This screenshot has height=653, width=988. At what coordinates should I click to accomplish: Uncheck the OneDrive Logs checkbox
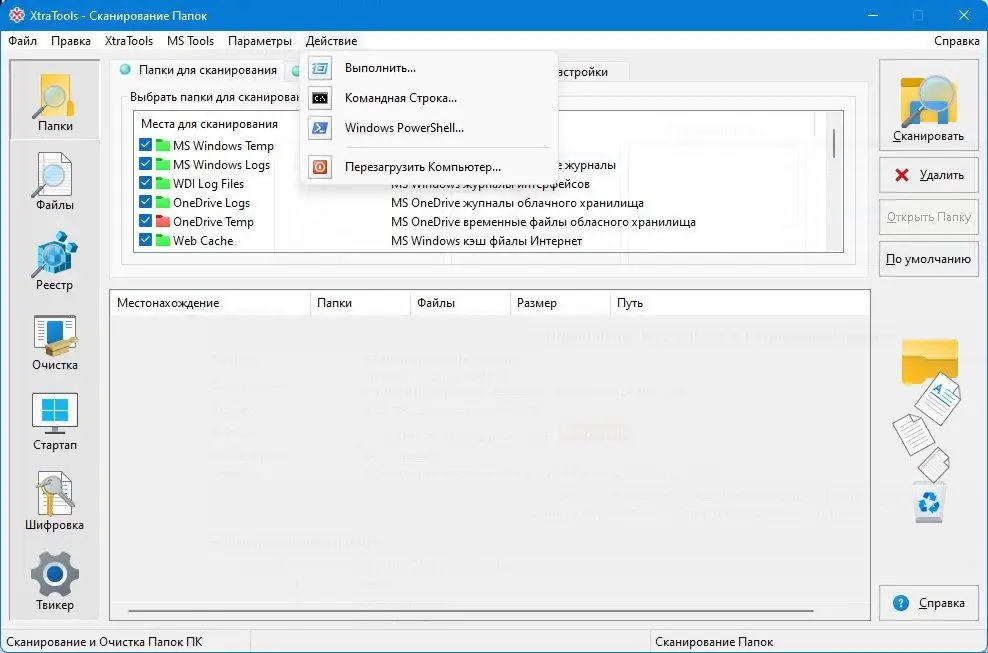(146, 202)
